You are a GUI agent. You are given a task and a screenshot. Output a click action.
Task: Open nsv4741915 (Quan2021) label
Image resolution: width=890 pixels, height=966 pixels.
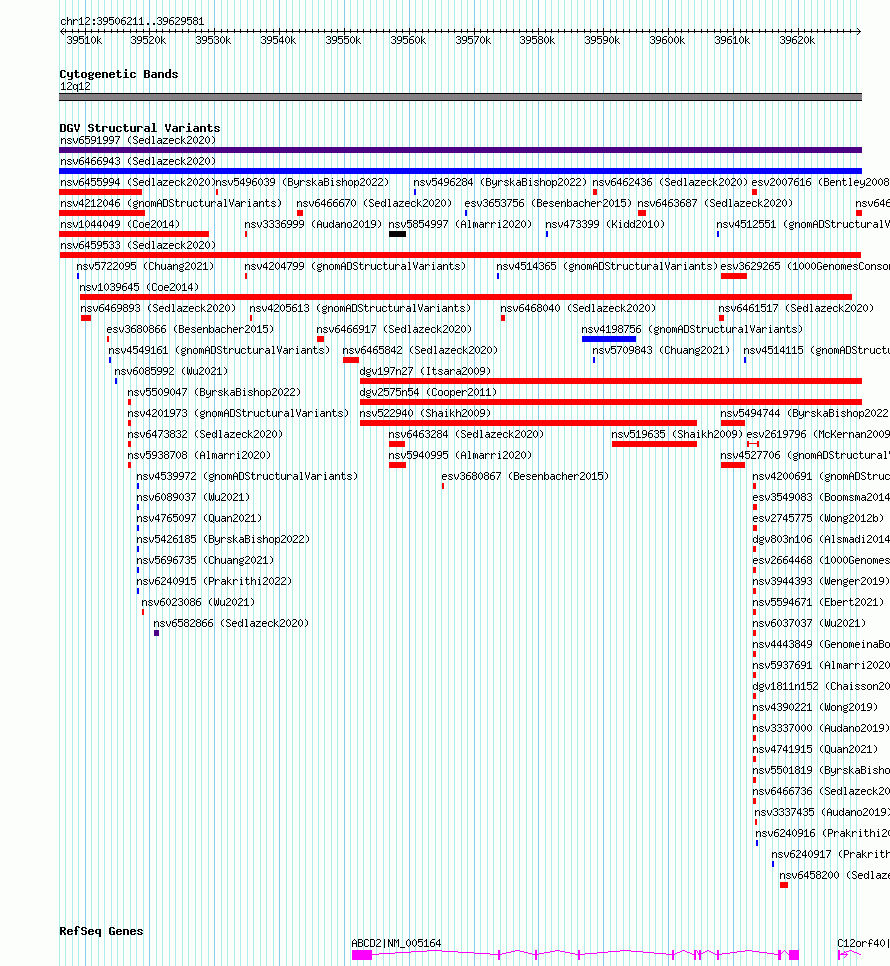click(815, 748)
